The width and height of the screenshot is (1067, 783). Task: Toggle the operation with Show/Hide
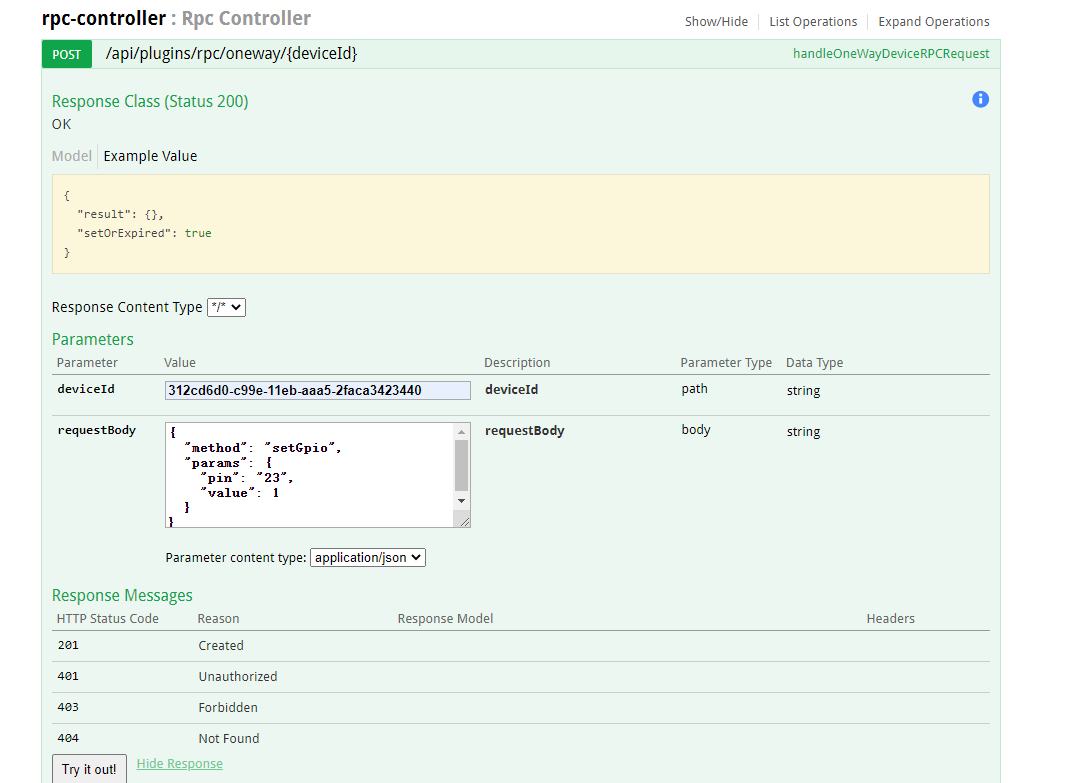pyautogui.click(x=716, y=21)
